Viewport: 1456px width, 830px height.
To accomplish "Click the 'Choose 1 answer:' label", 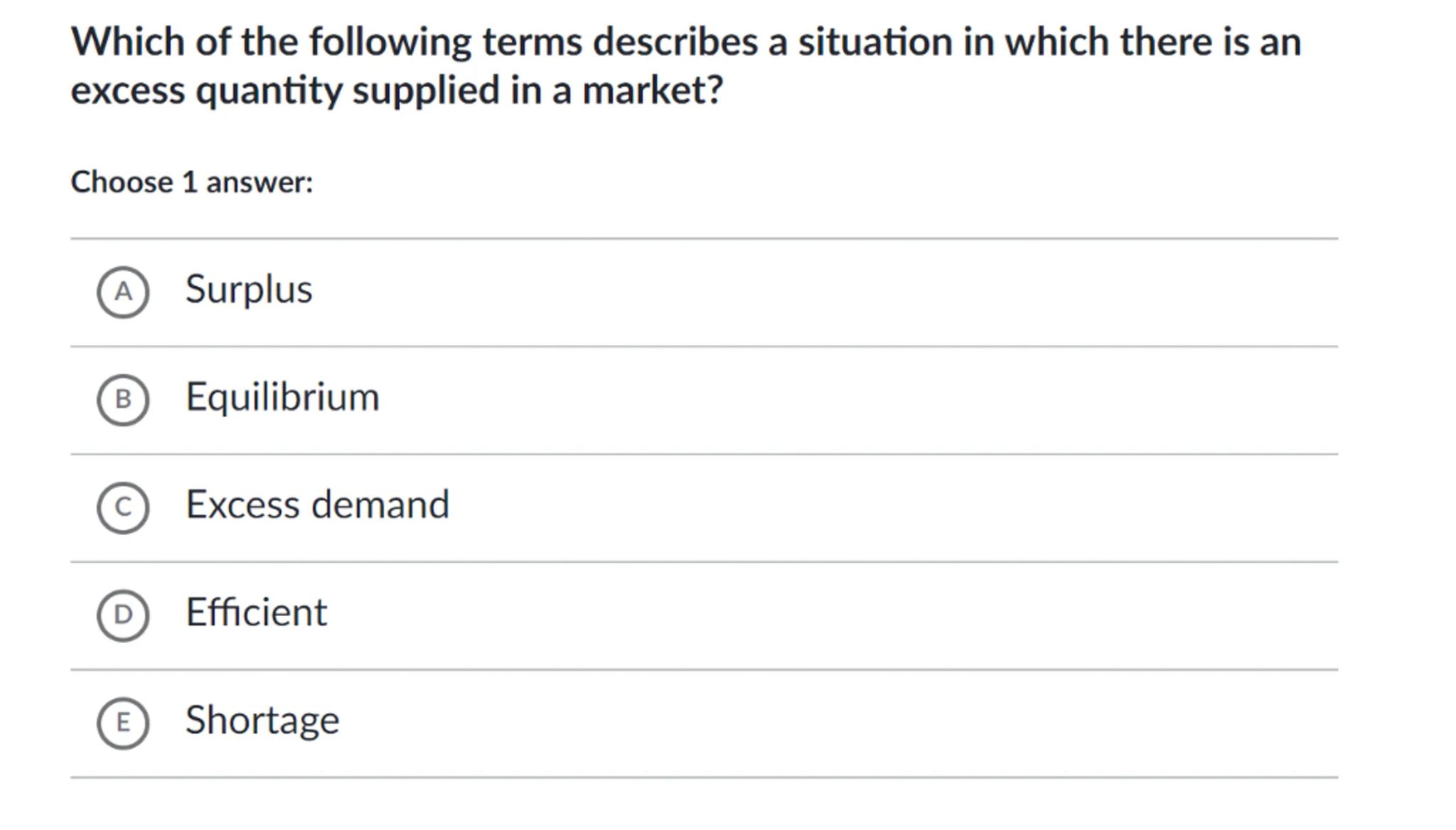I will [191, 183].
